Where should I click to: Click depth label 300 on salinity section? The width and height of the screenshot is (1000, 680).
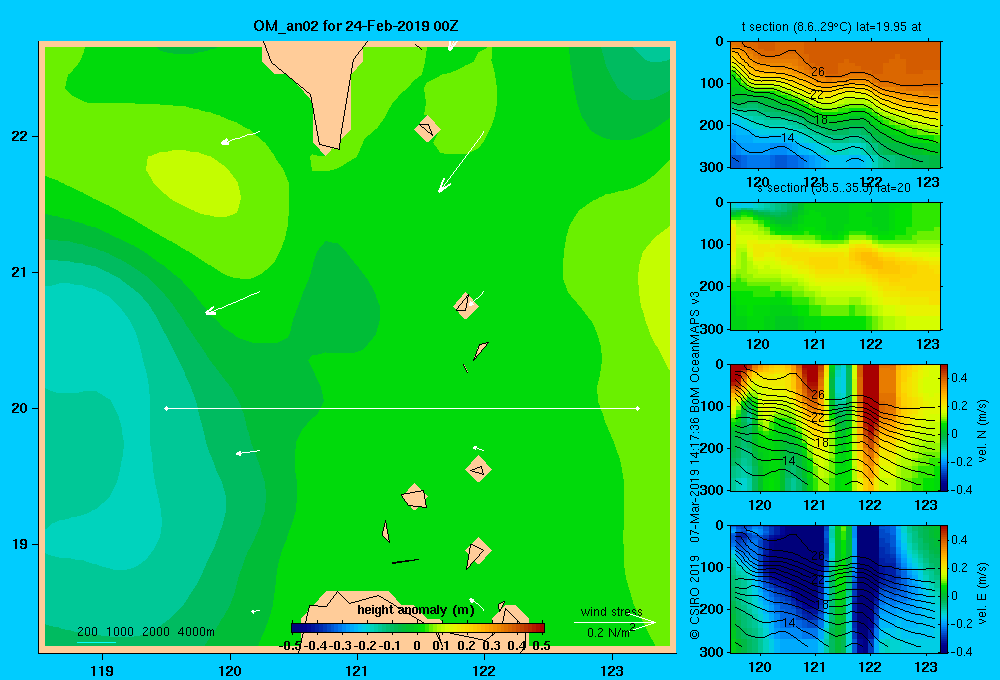pos(712,329)
